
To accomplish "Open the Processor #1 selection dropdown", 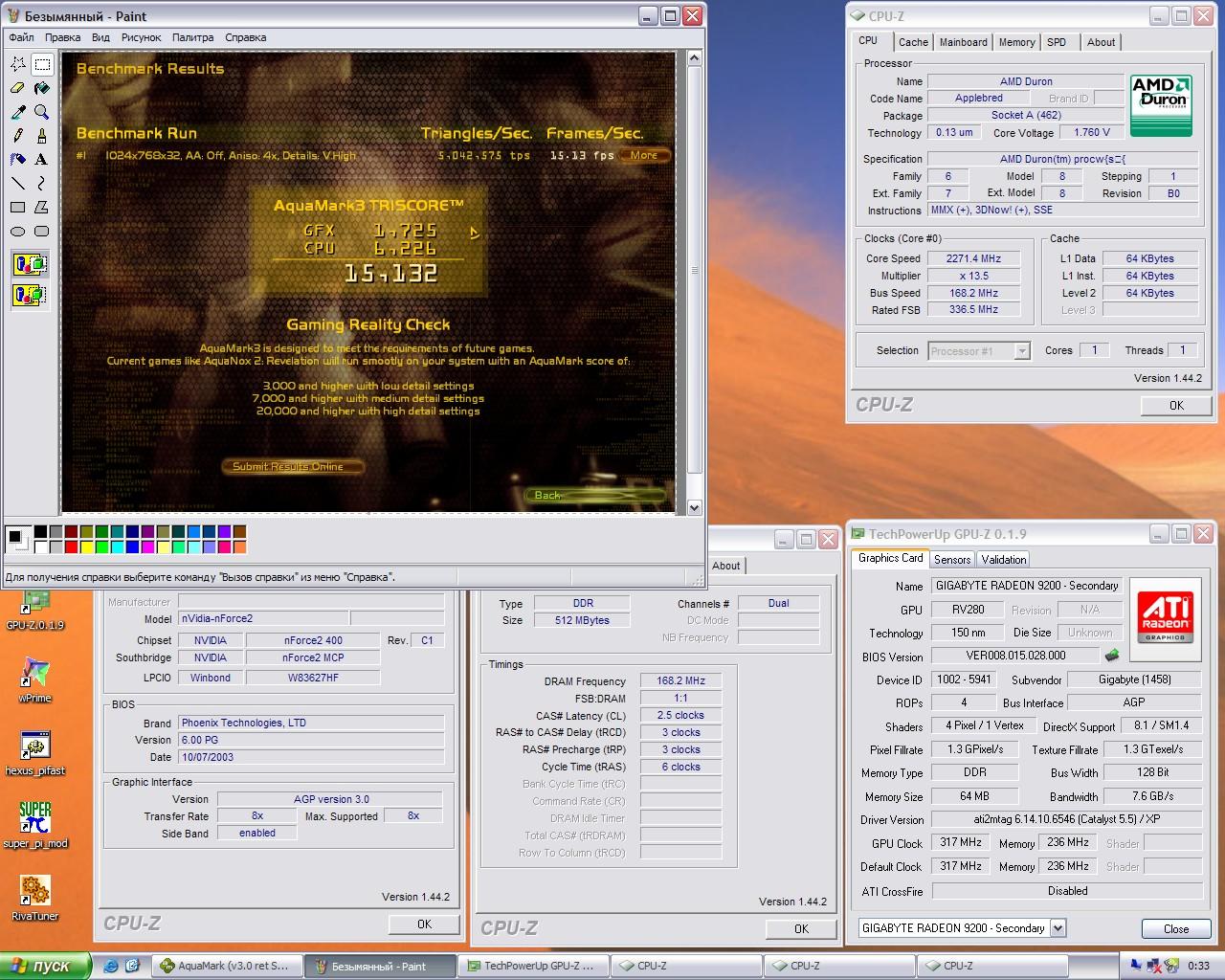I will click(1022, 351).
